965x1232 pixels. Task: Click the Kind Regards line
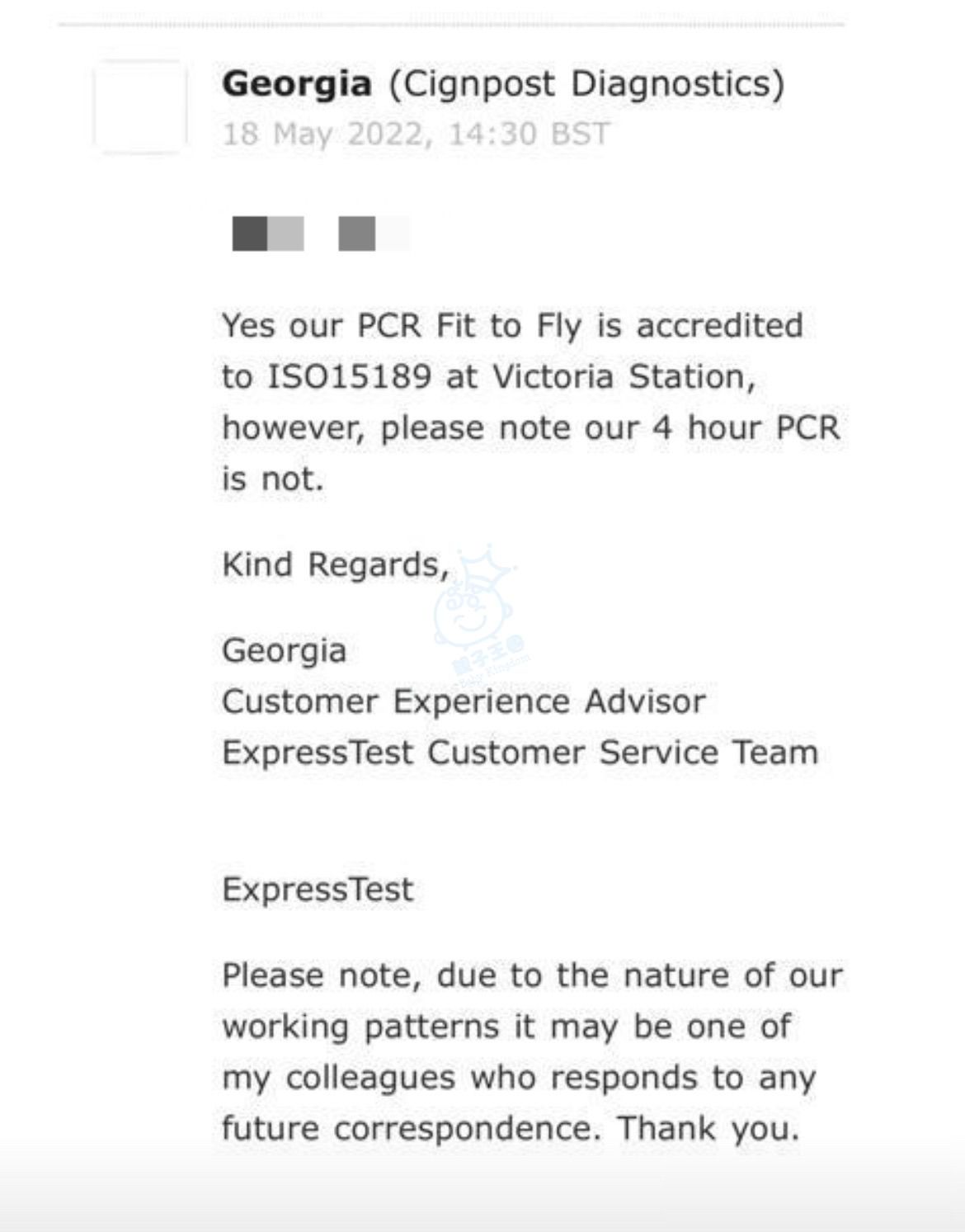click(x=336, y=565)
